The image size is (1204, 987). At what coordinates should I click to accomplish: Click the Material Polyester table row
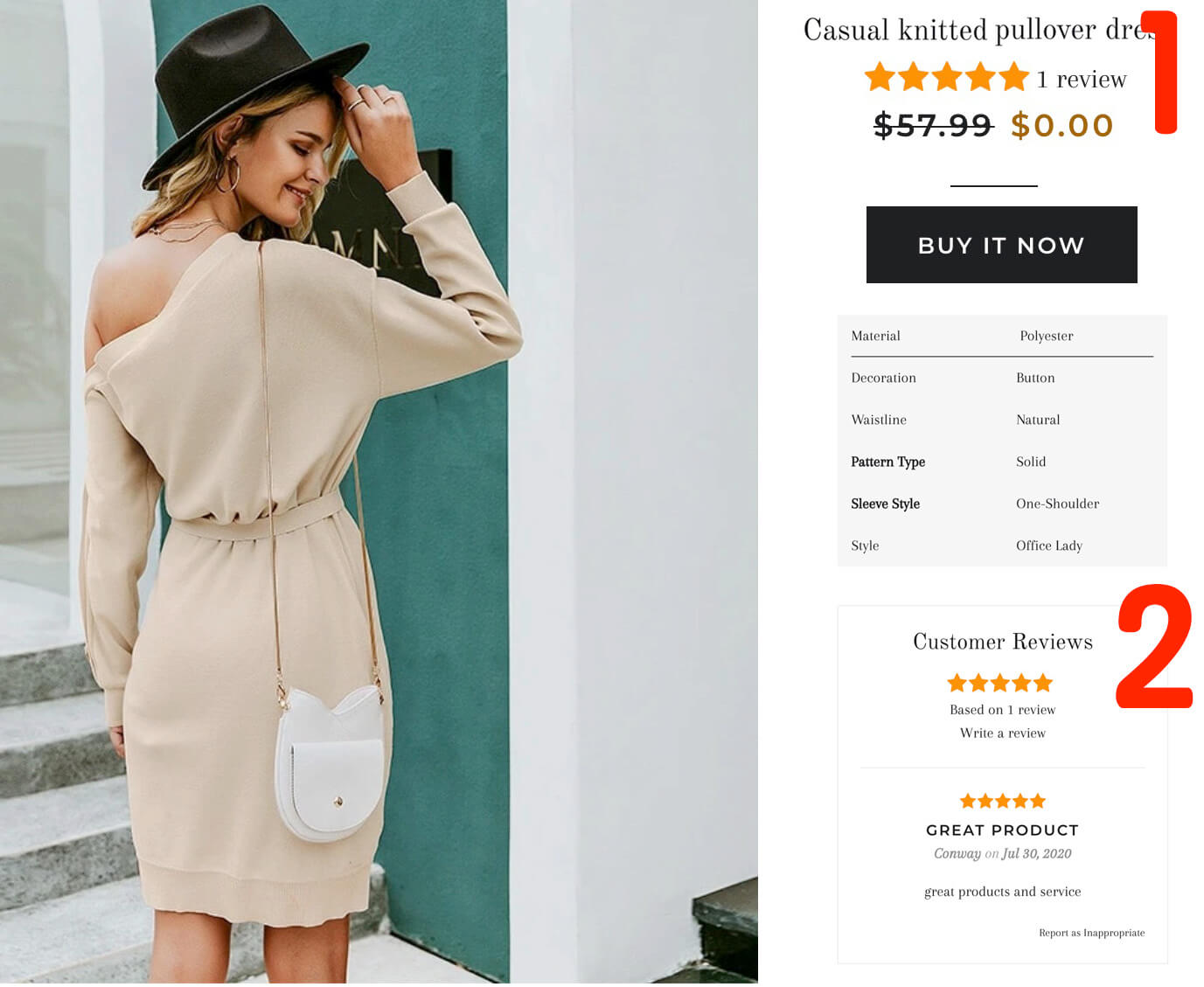tap(1002, 336)
